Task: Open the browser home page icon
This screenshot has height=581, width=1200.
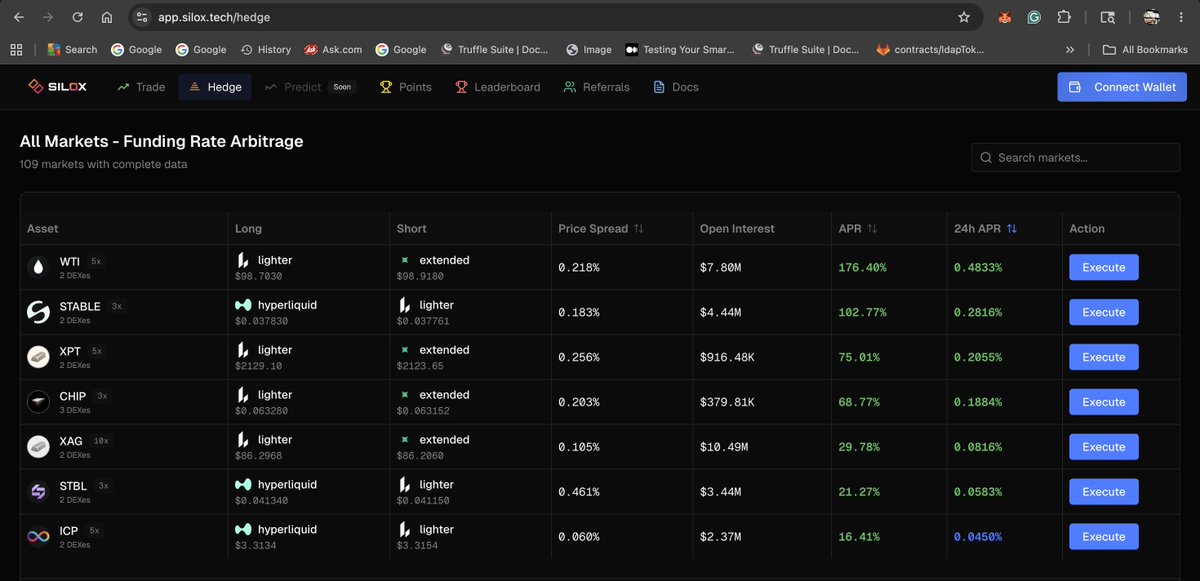Action: [107, 17]
